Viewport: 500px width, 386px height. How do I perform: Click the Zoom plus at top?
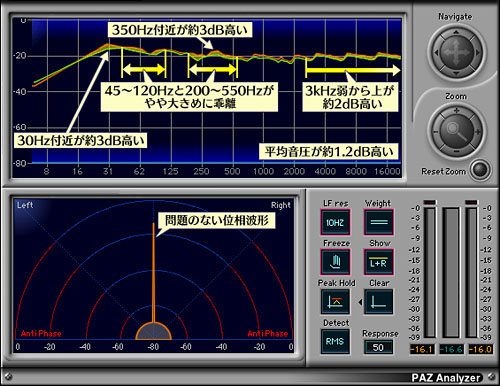456,110
